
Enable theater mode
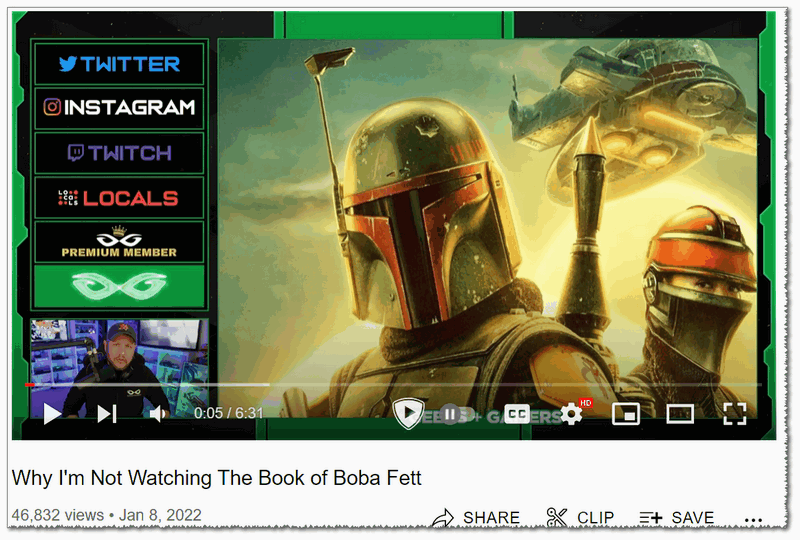click(x=680, y=414)
